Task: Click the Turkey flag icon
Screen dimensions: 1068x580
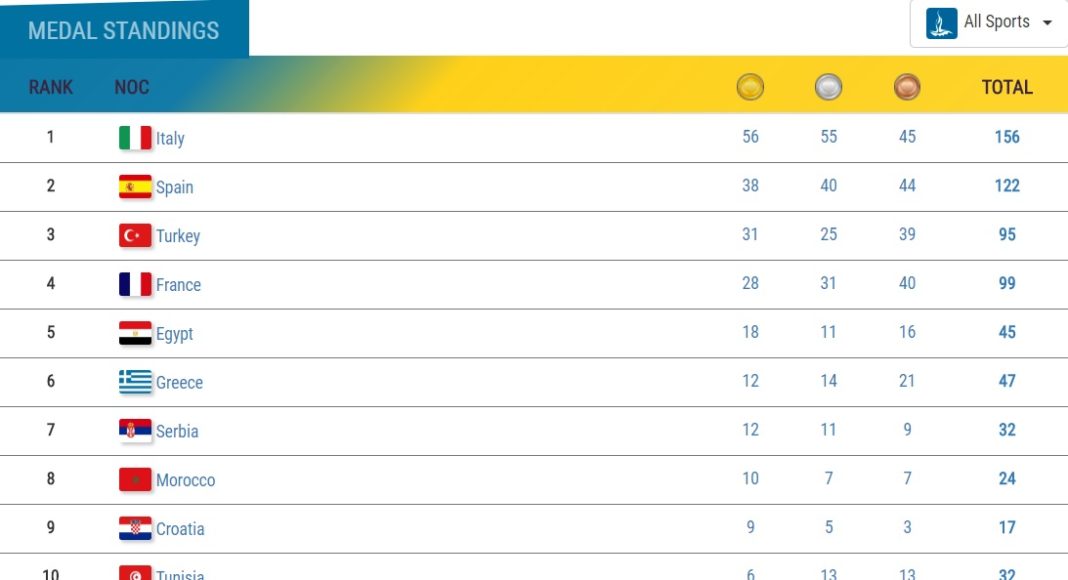Action: pos(135,236)
